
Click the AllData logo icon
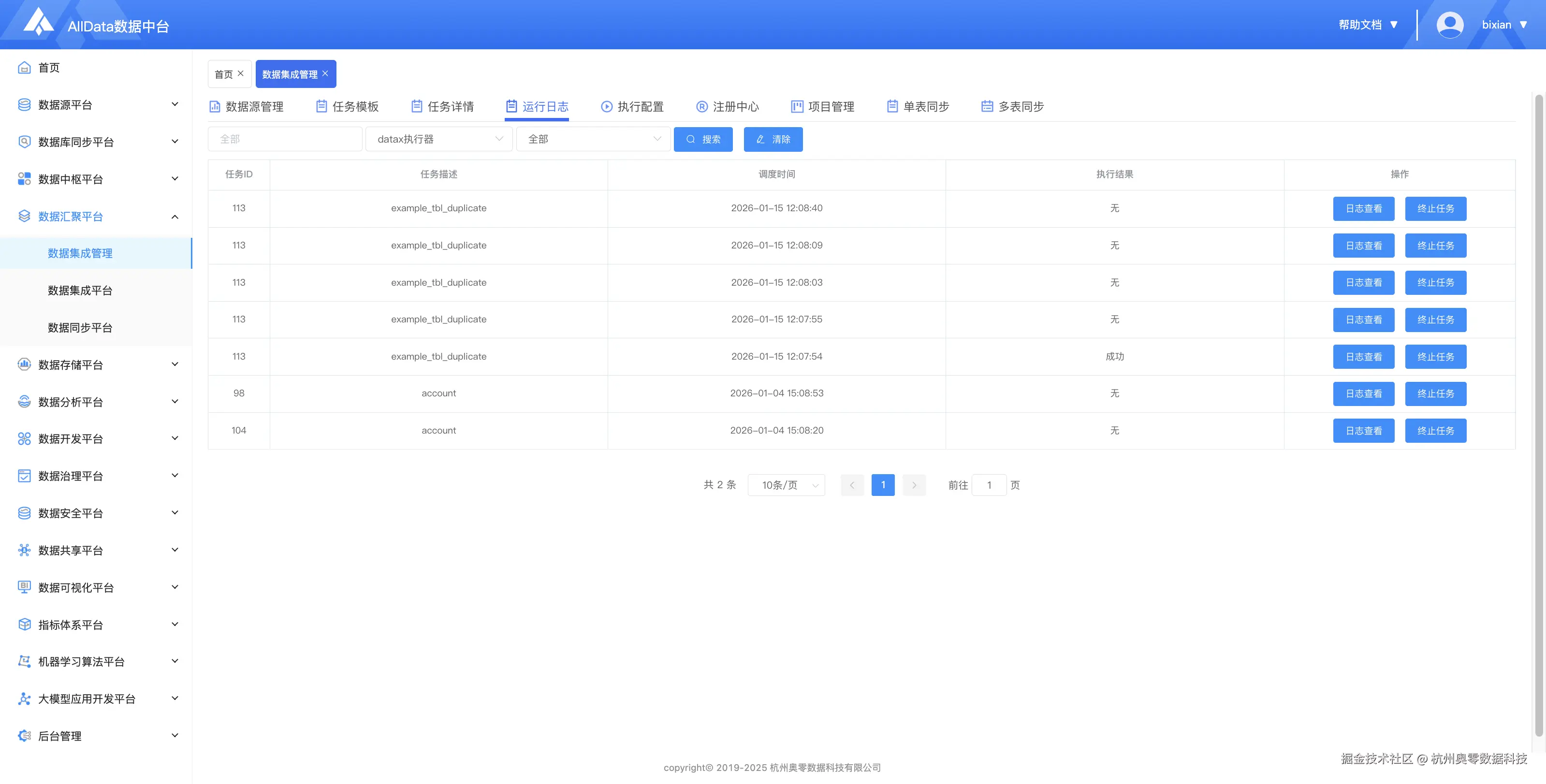(38, 22)
